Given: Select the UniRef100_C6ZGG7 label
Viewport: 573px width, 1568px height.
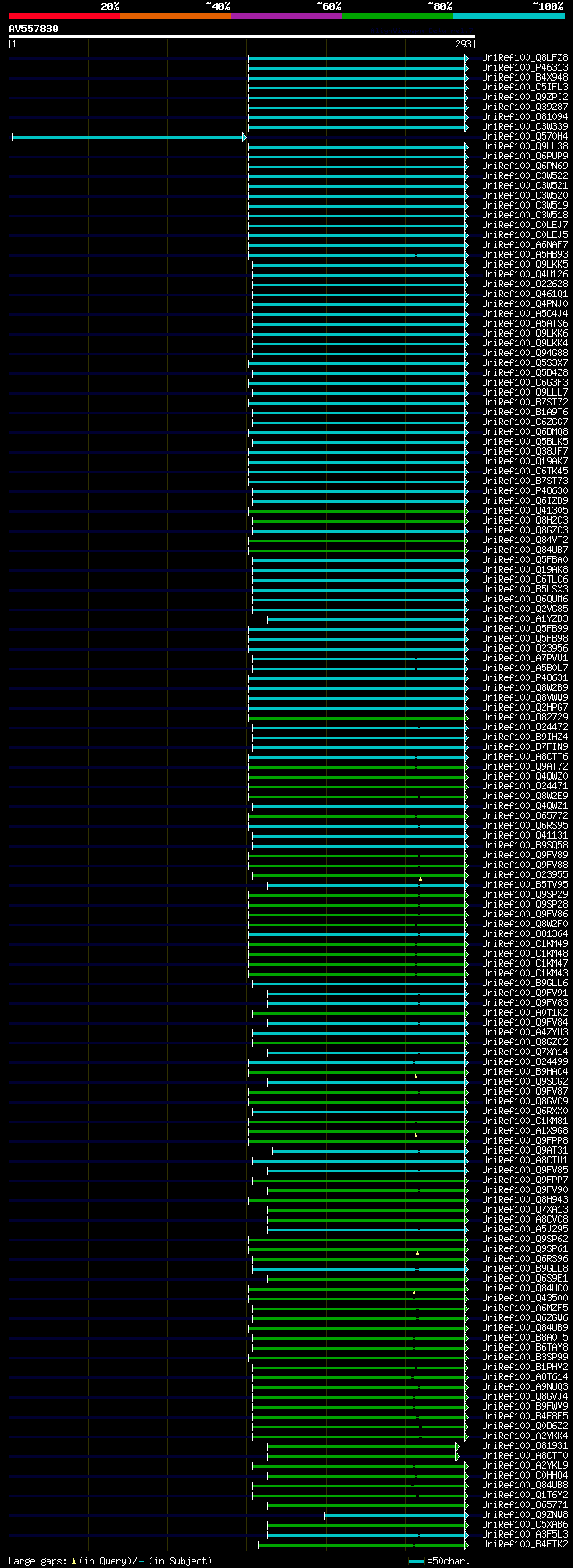Looking at the screenshot, I should 525,422.
